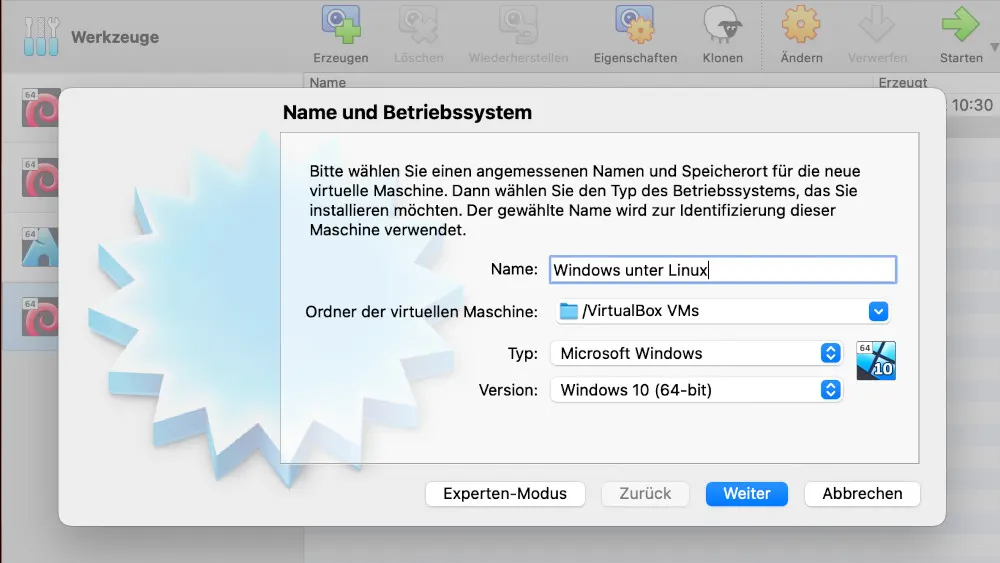Click the Wiederherstellen toolbar icon
This screenshot has height=563, width=1000.
(x=518, y=25)
